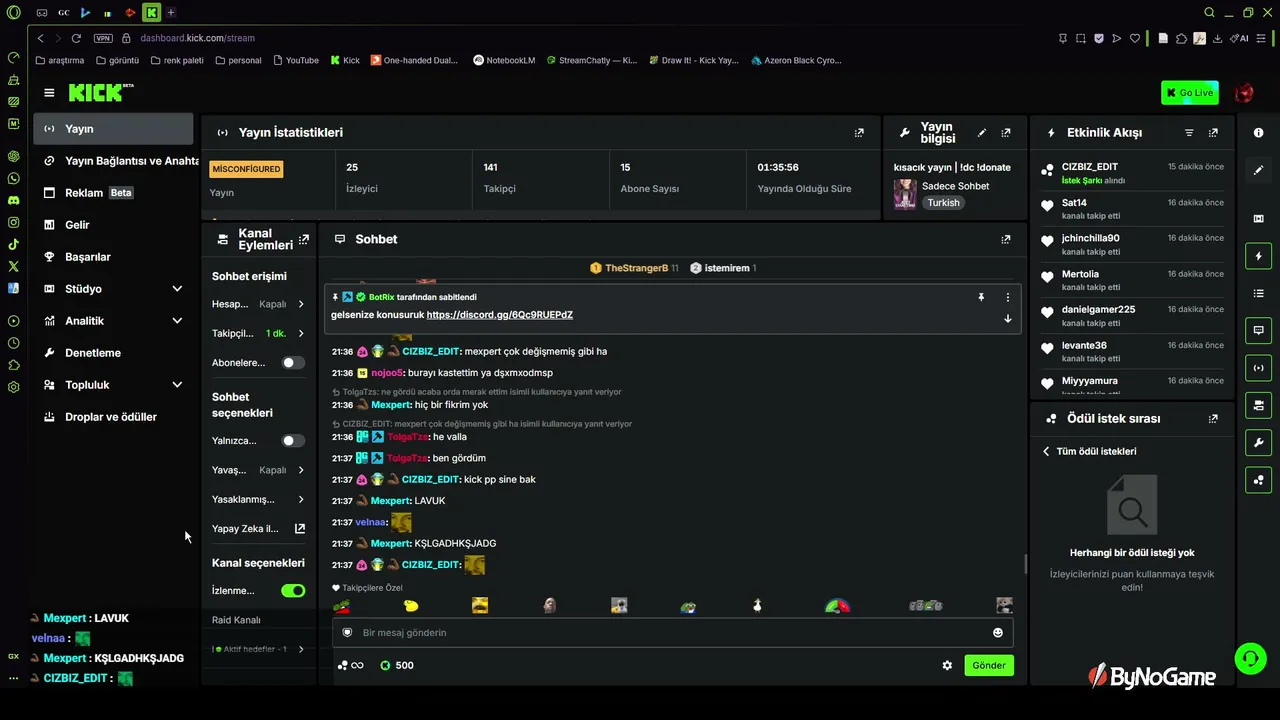1280x720 pixels.
Task: Open Hesap chat access options chevron
Action: pos(301,304)
